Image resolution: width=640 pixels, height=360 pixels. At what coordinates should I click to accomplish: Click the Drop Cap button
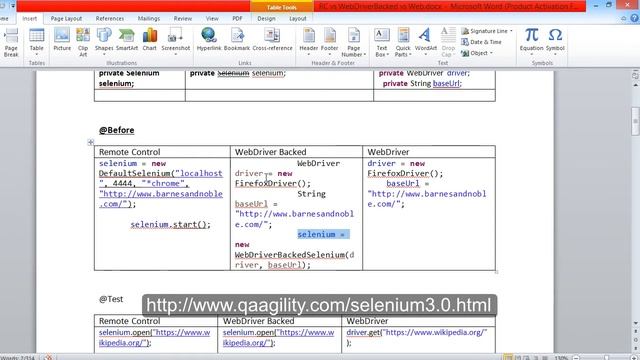(x=448, y=42)
